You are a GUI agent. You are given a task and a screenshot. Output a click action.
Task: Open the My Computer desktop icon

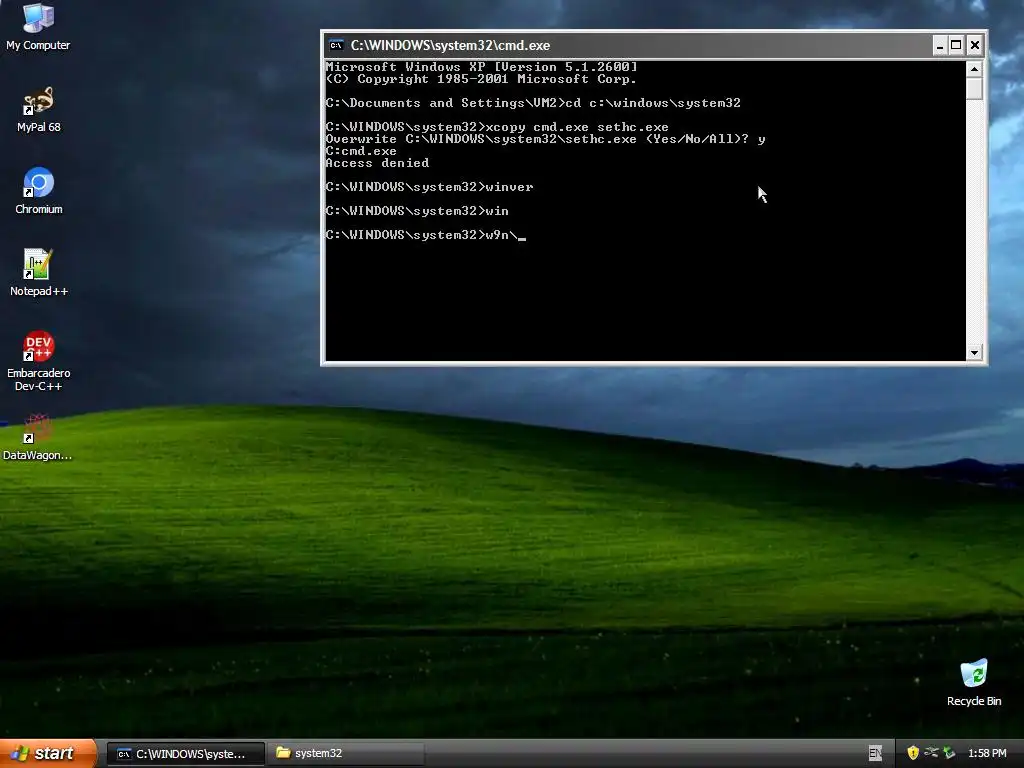(x=38, y=26)
